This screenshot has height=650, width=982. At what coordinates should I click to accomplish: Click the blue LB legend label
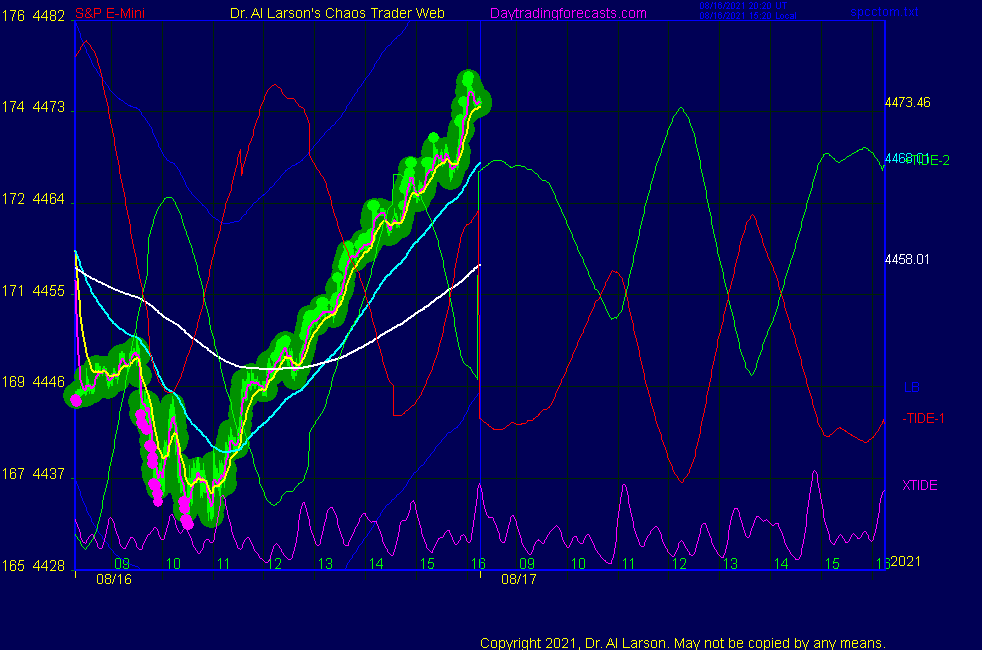(911, 387)
